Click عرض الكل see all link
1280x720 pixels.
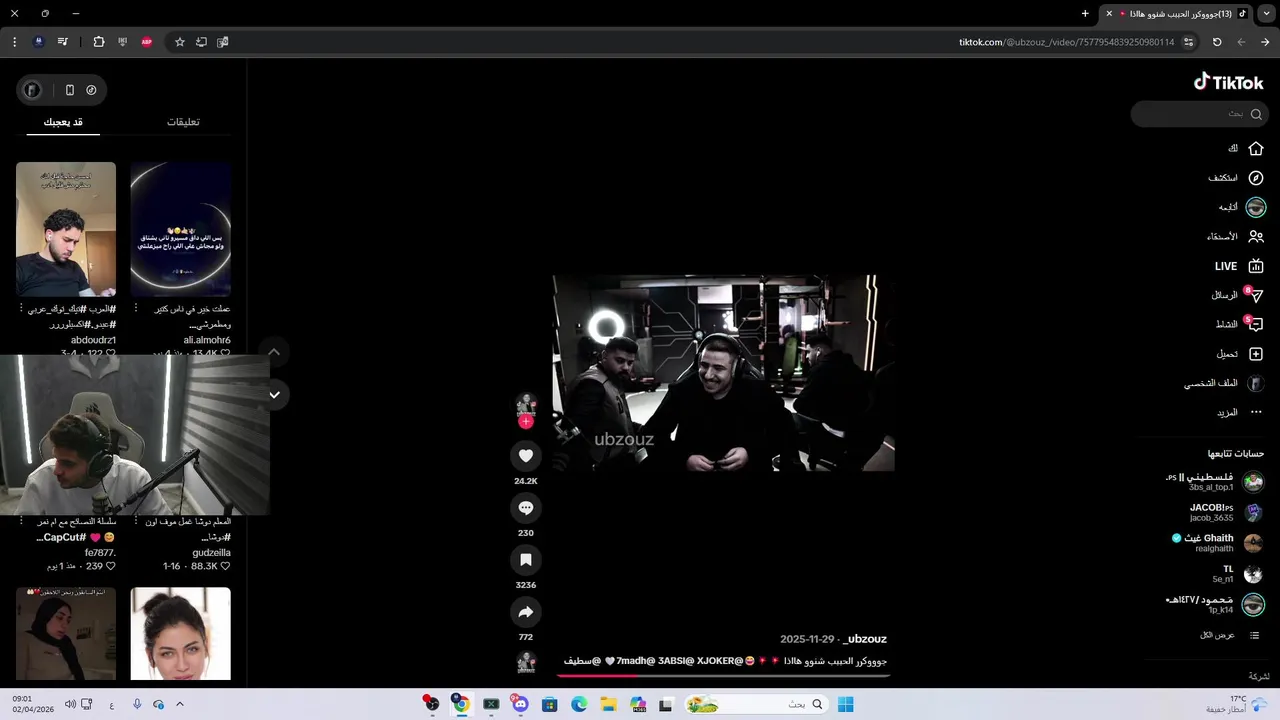1218,635
